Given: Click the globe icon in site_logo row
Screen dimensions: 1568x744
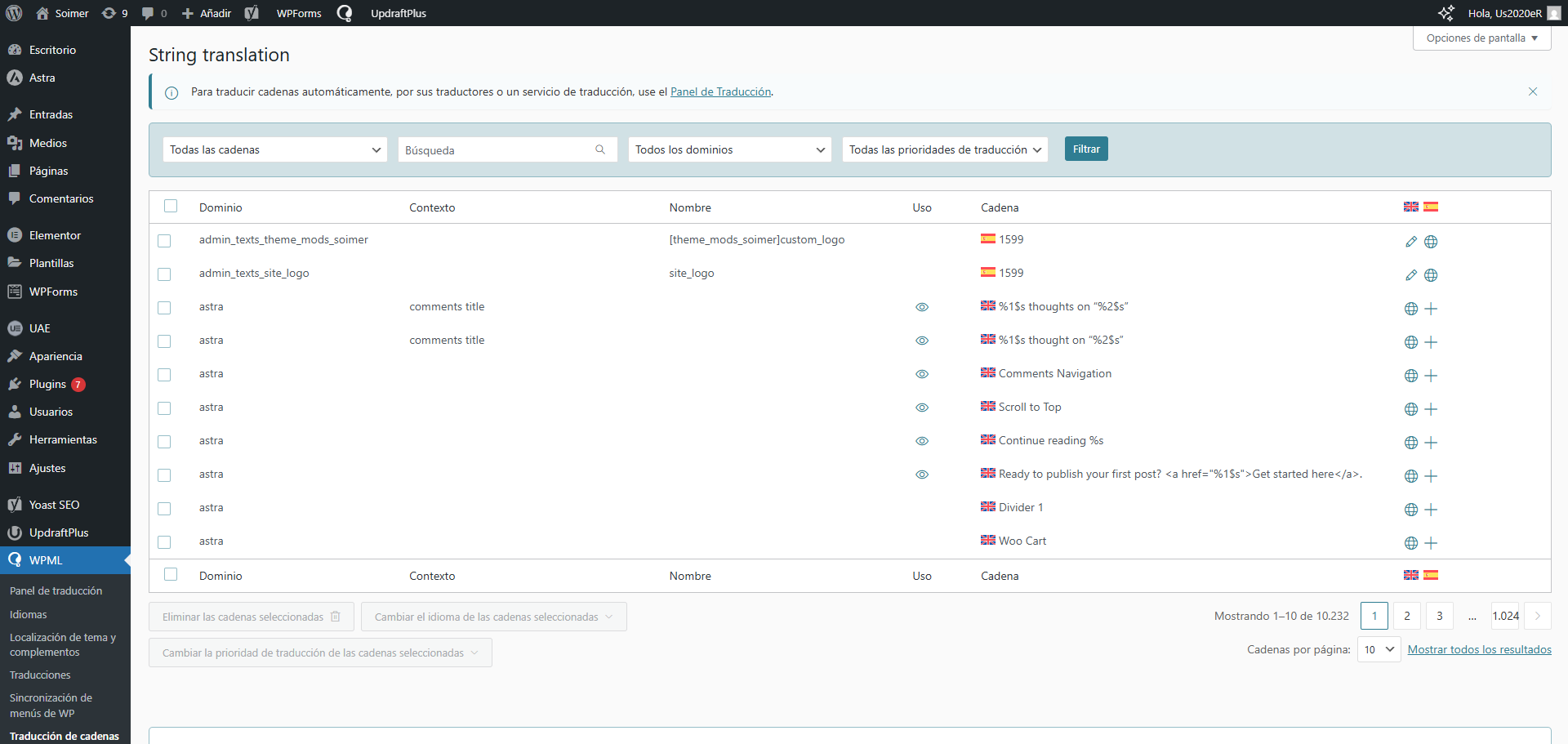Looking at the screenshot, I should point(1431,275).
